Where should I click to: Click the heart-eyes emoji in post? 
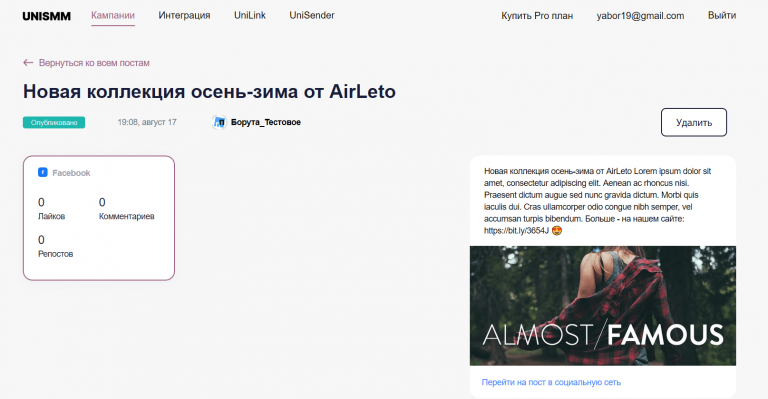click(x=557, y=231)
